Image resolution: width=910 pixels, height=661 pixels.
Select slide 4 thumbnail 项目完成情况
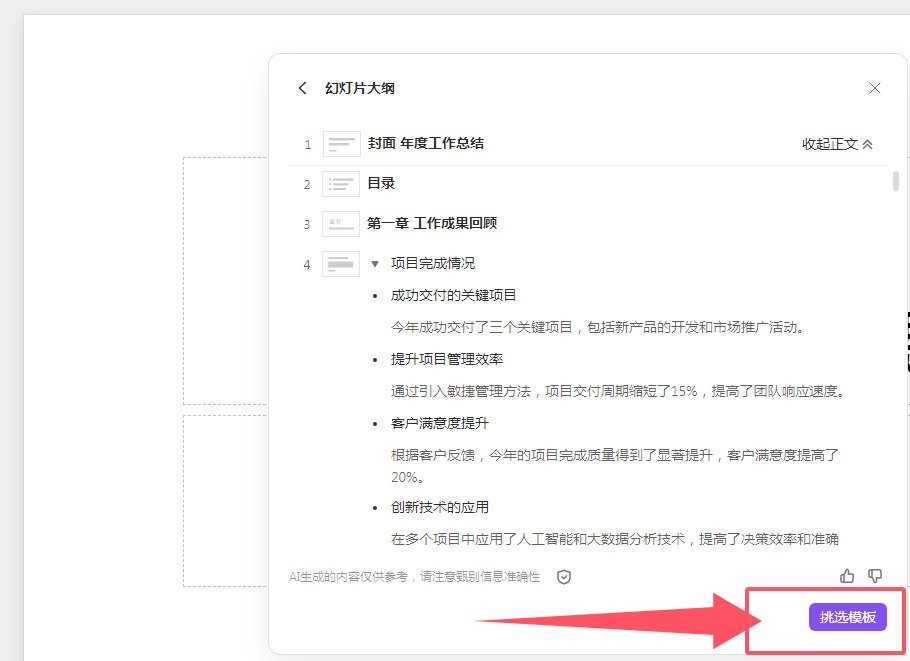tap(341, 264)
